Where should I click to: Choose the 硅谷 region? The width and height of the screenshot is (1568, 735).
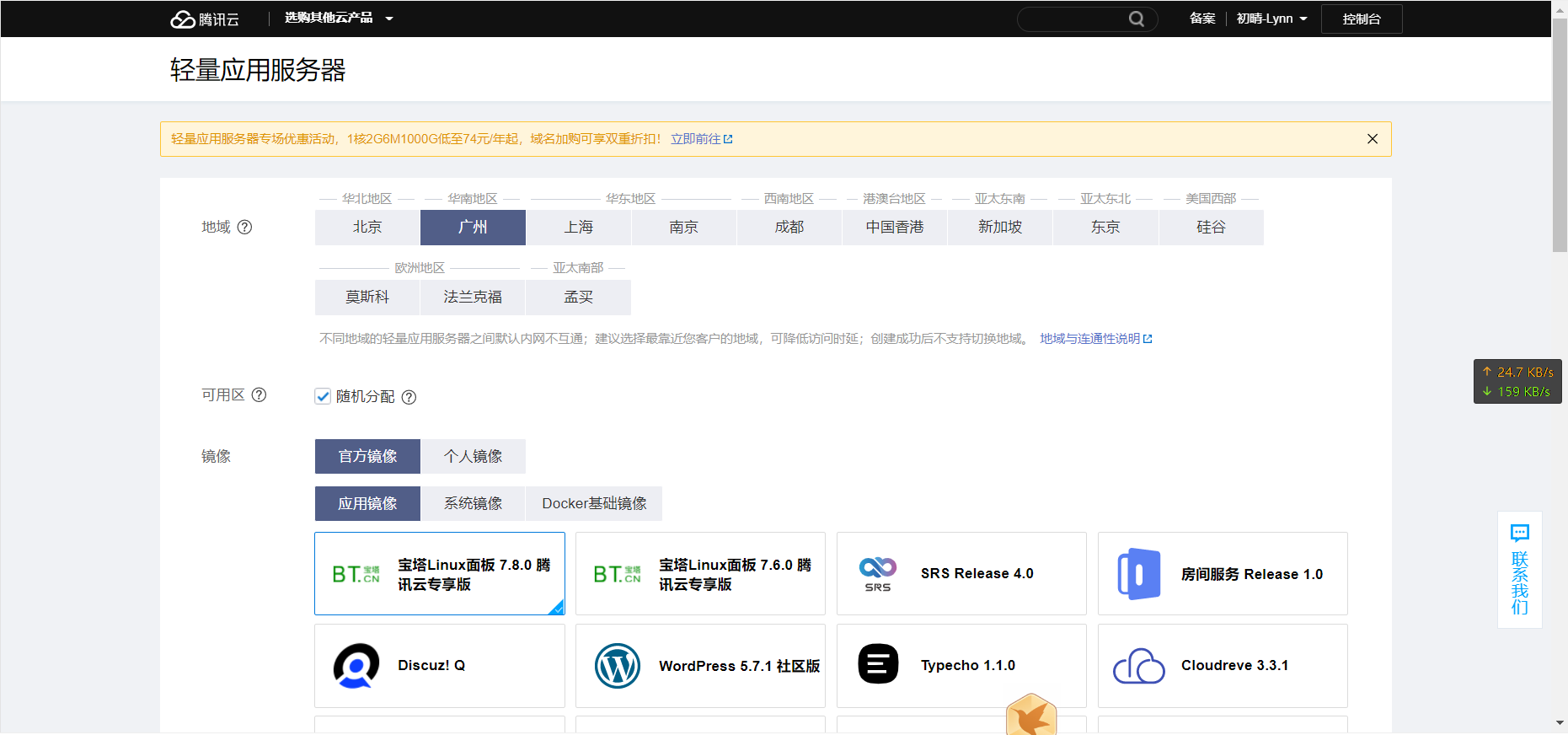pos(1212,228)
